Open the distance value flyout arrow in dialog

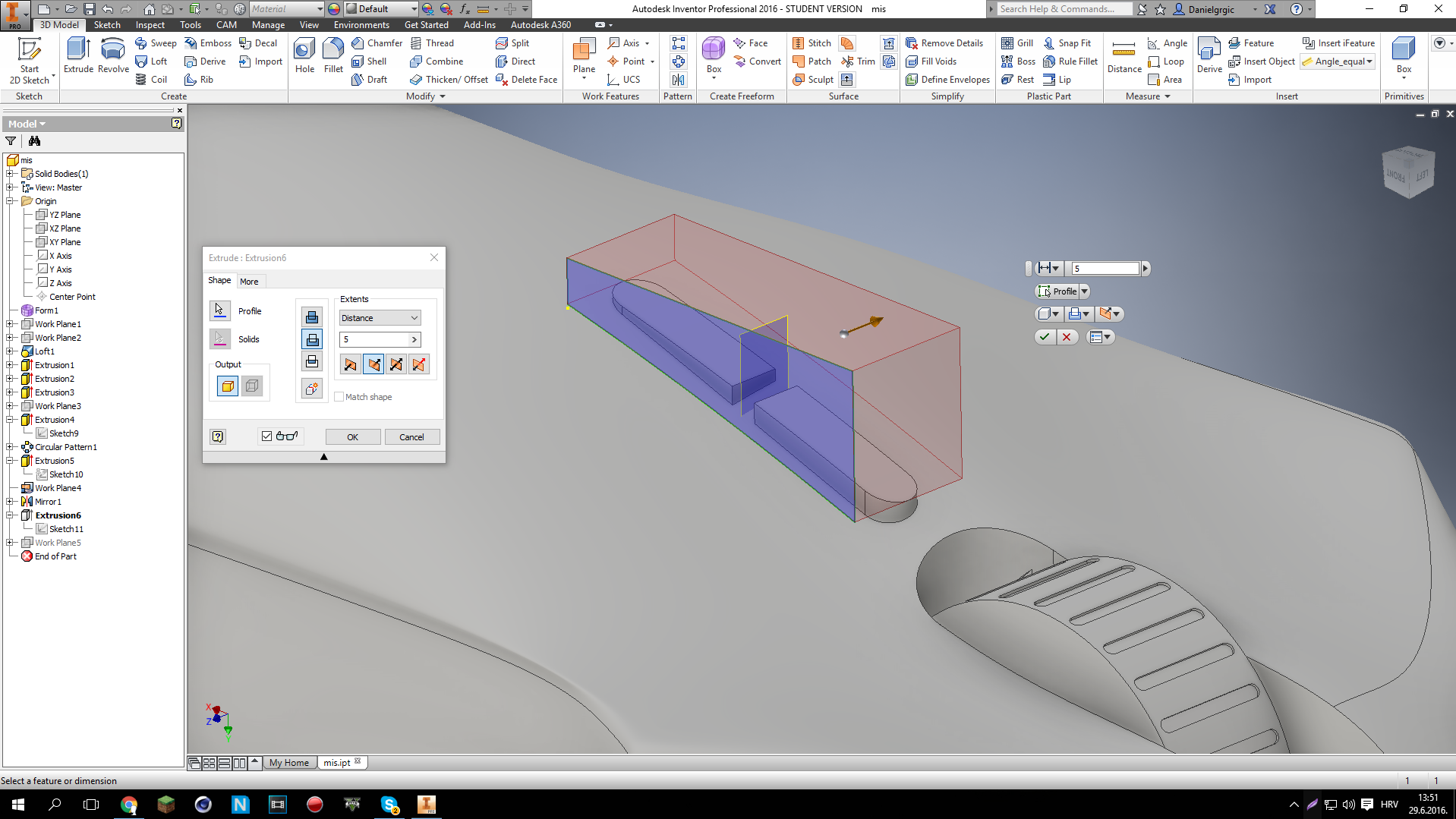coord(414,339)
